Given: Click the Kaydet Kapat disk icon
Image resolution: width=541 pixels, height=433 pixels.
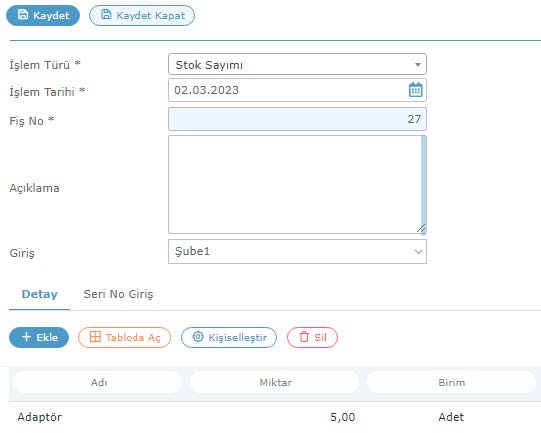Looking at the screenshot, I should (106, 14).
